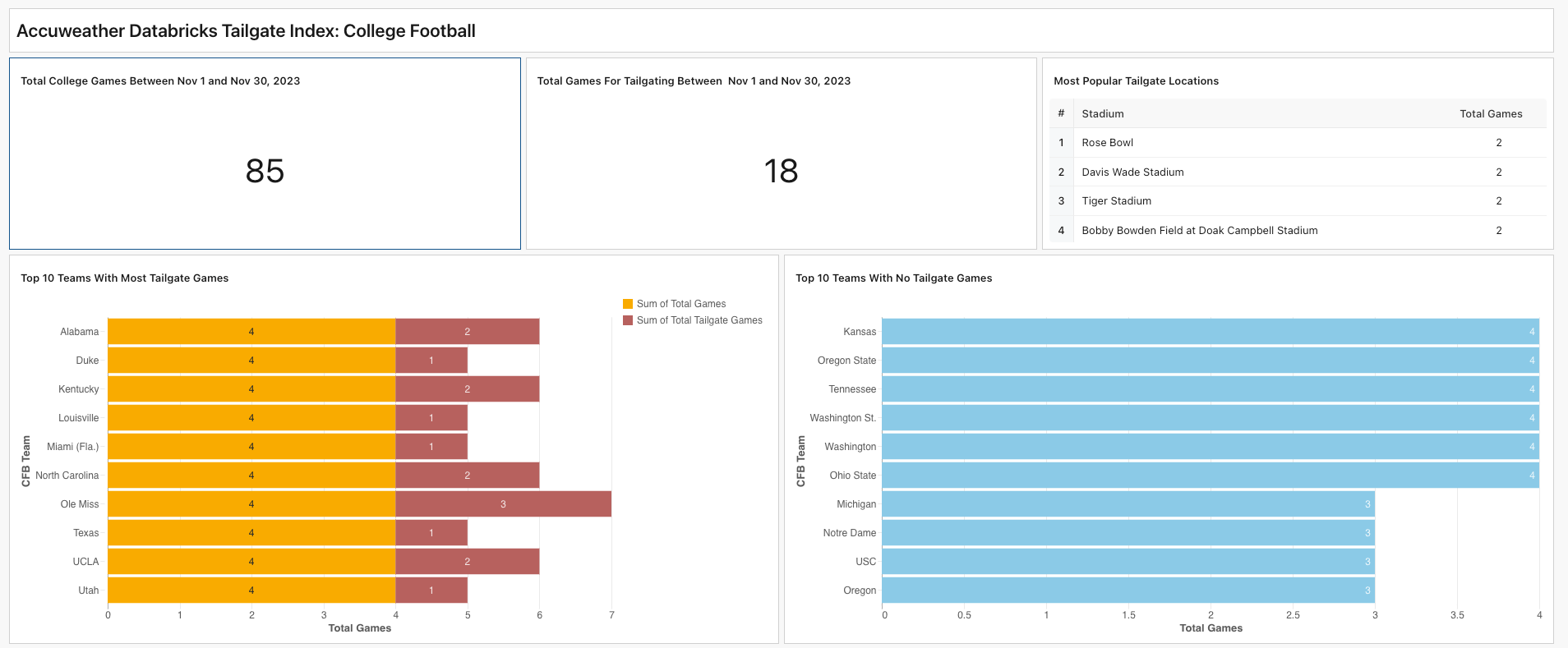Click Alabama's orange total games bar
Screen dimensions: 1568x648
[x=251, y=332]
